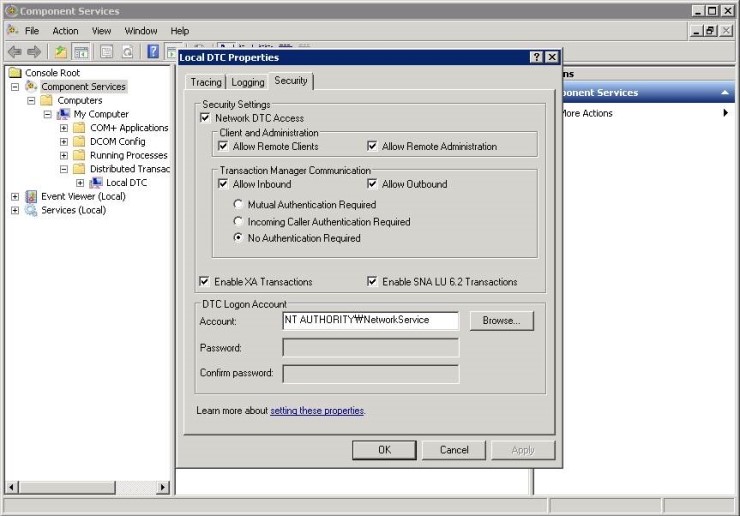Collapse the Distributed Transaction node
Screen dimensions: 740x516
(x=64, y=169)
